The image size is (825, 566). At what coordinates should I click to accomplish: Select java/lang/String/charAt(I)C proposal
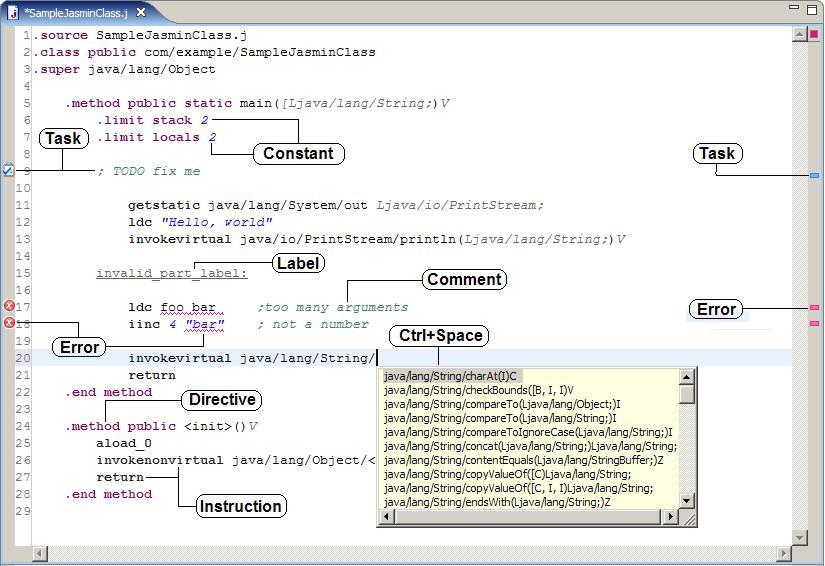click(450, 376)
